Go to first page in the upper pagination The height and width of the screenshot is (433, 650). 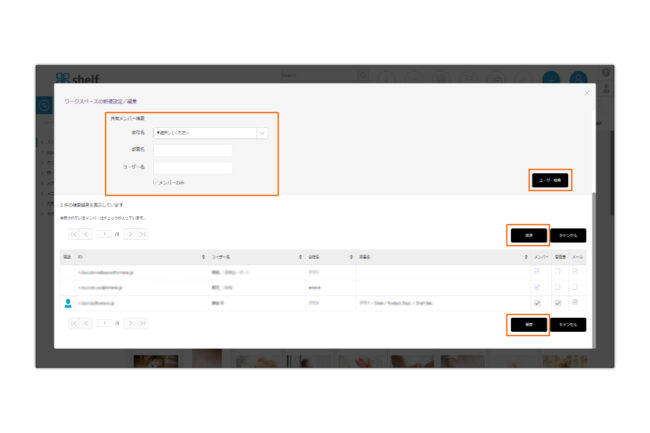(x=74, y=234)
